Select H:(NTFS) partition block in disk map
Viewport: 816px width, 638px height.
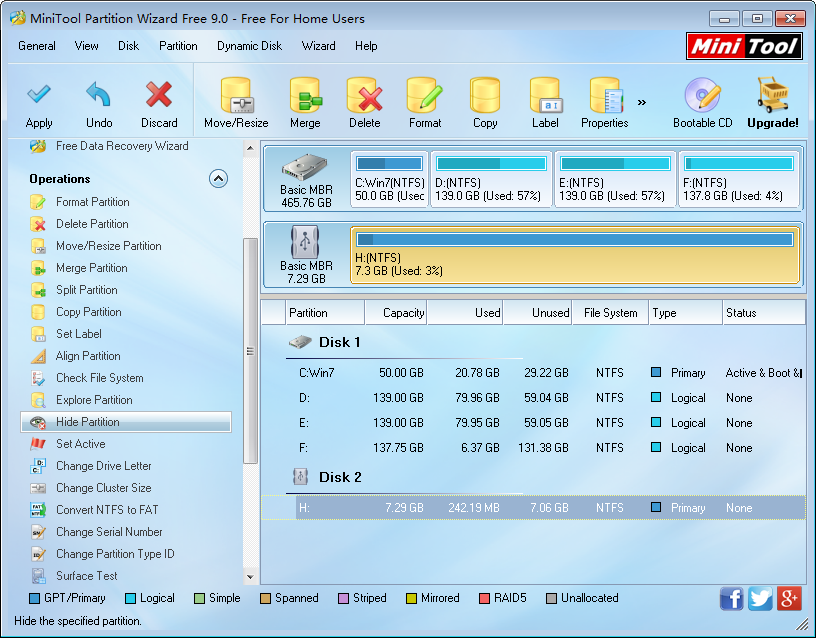point(575,255)
